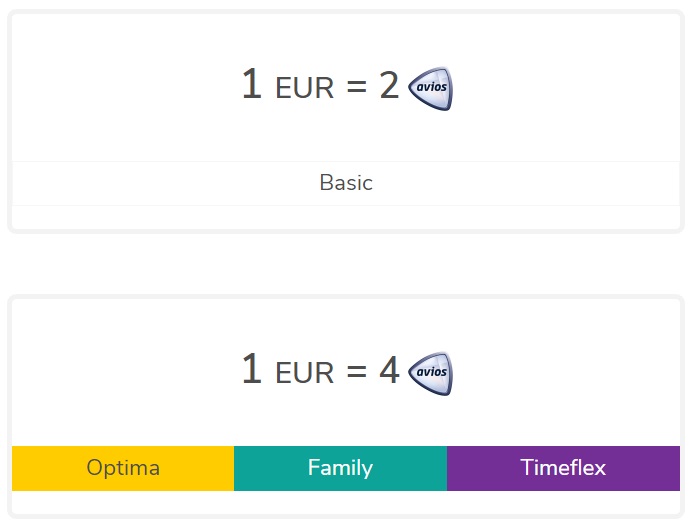Click the Avios badge beside the number 4
693x525 pixels.
click(431, 372)
